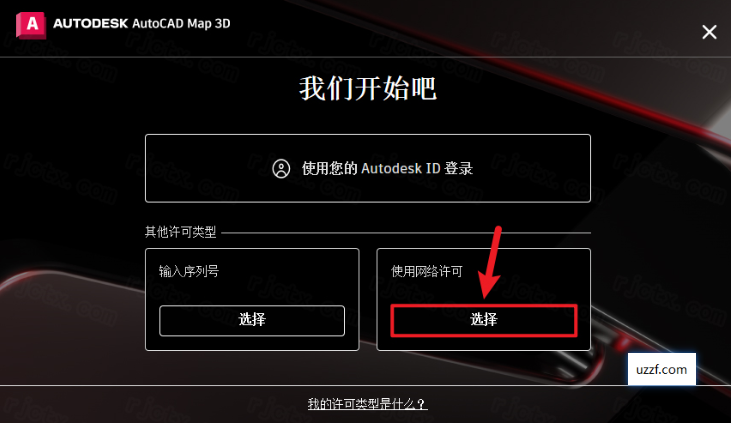
Task: Click the question mark ending the bottom link
Action: pyautogui.click(x=421, y=404)
